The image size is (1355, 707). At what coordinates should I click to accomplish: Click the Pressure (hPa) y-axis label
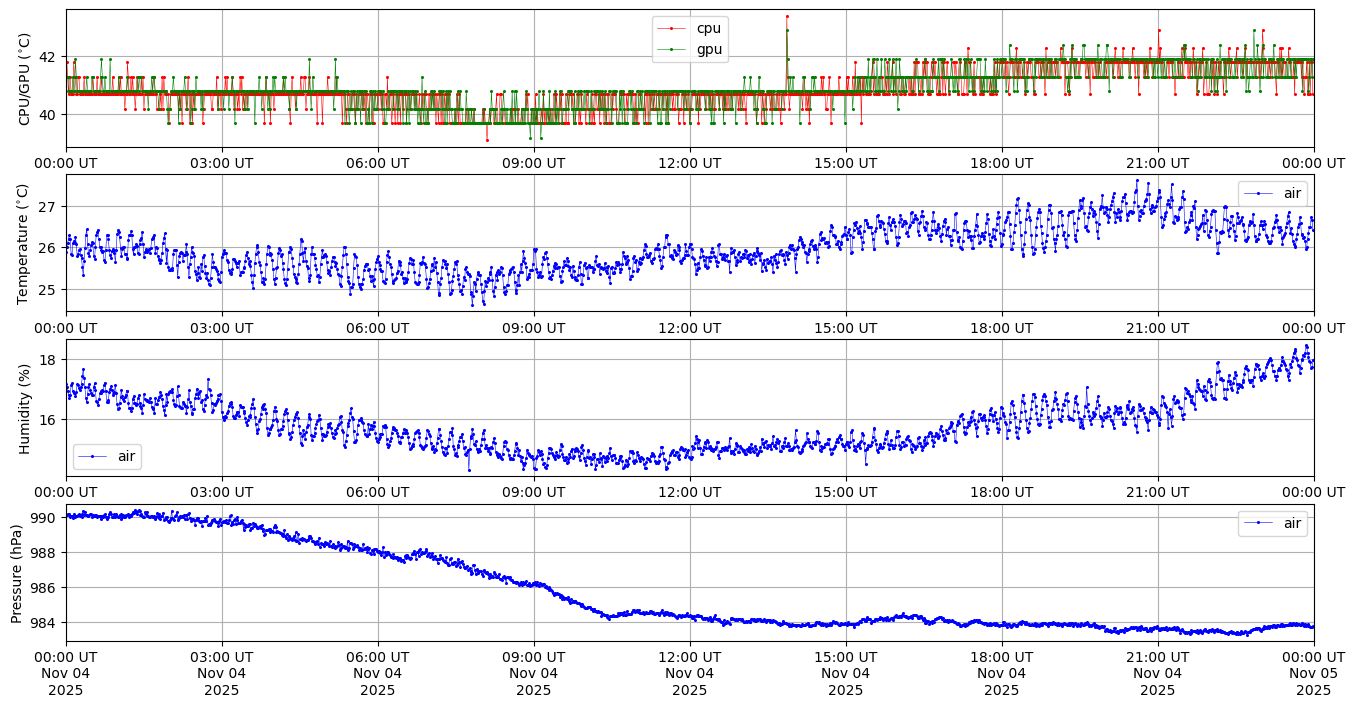click(x=18, y=573)
